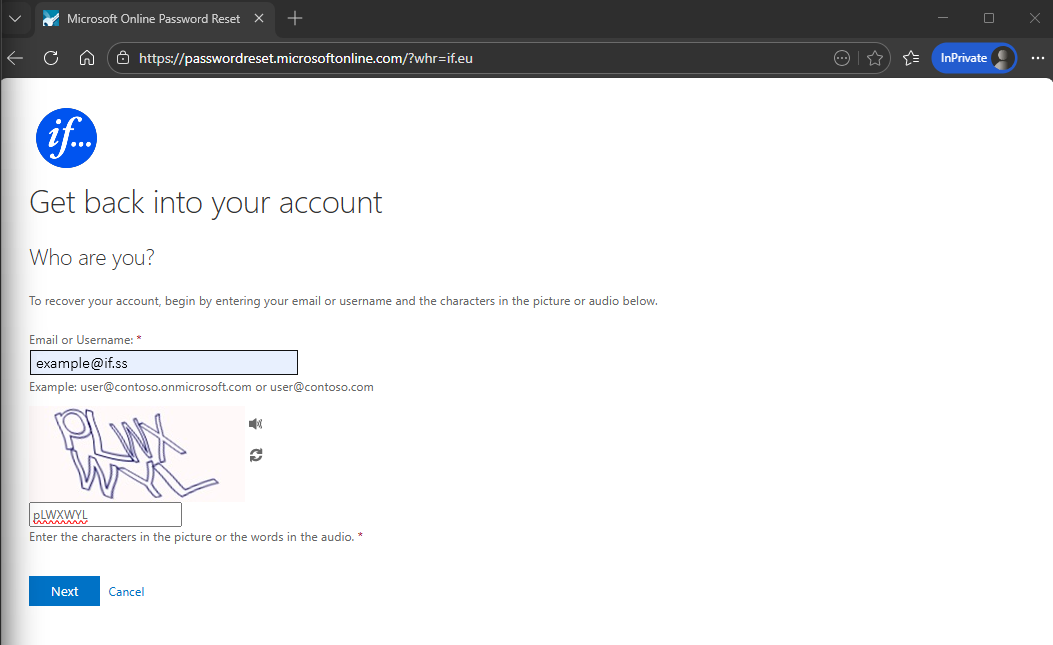
Task: Click the If company logo
Action: (x=66, y=138)
